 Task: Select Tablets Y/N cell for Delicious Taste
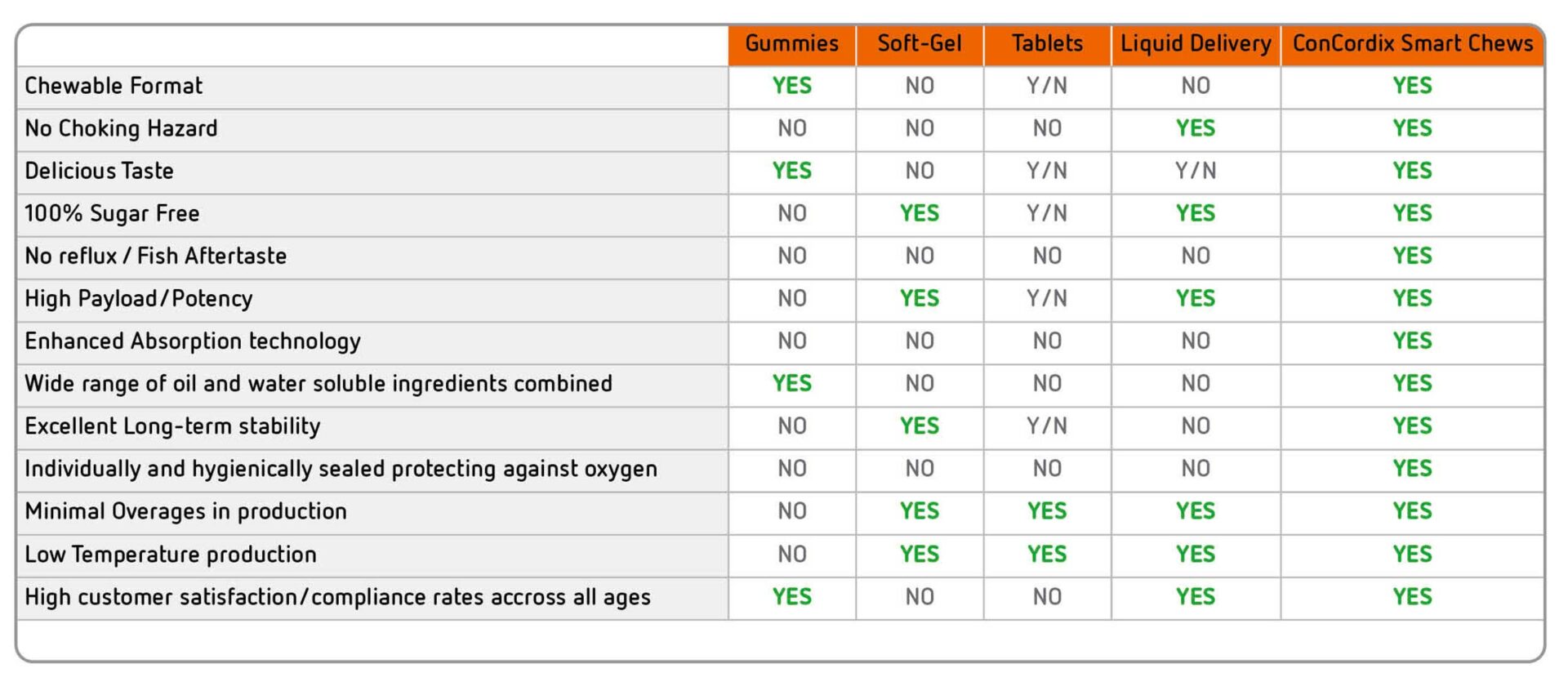click(x=1047, y=171)
